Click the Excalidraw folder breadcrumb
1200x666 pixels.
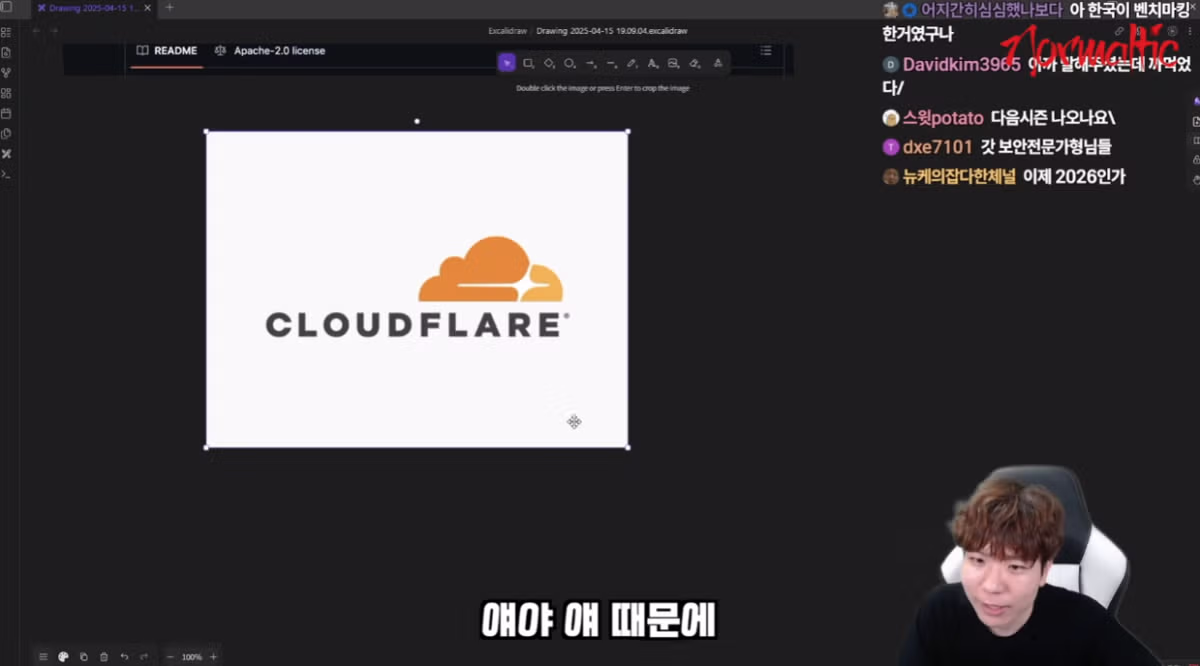click(507, 30)
